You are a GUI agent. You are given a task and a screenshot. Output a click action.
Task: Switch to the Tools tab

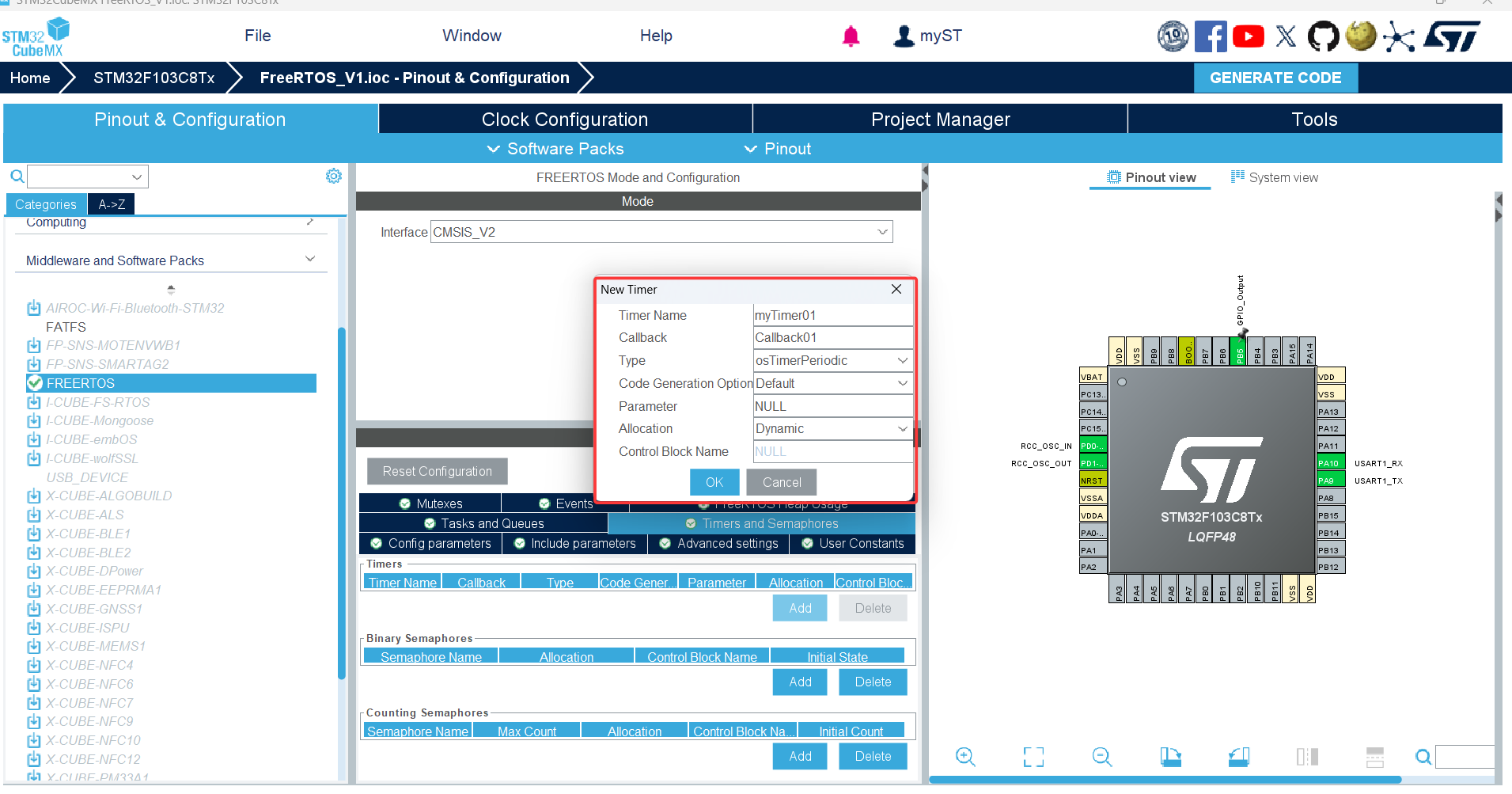point(1314,120)
